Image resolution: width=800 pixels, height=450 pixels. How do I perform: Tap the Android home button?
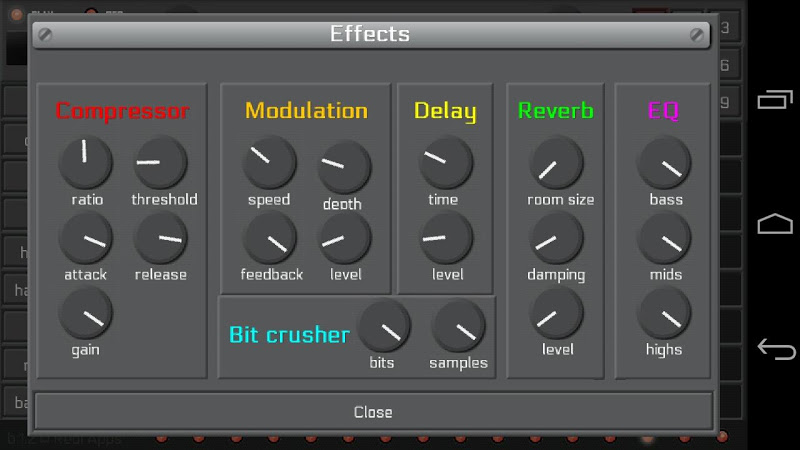[x=775, y=223]
